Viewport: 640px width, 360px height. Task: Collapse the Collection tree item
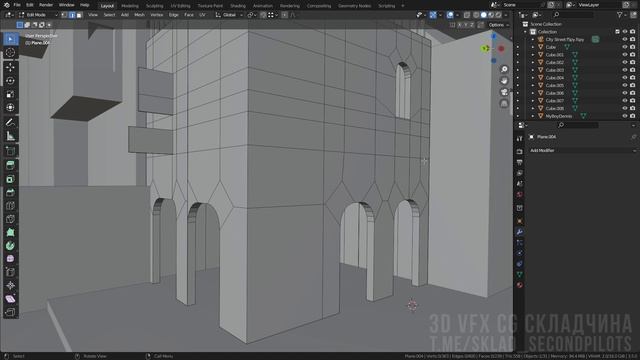click(x=525, y=32)
